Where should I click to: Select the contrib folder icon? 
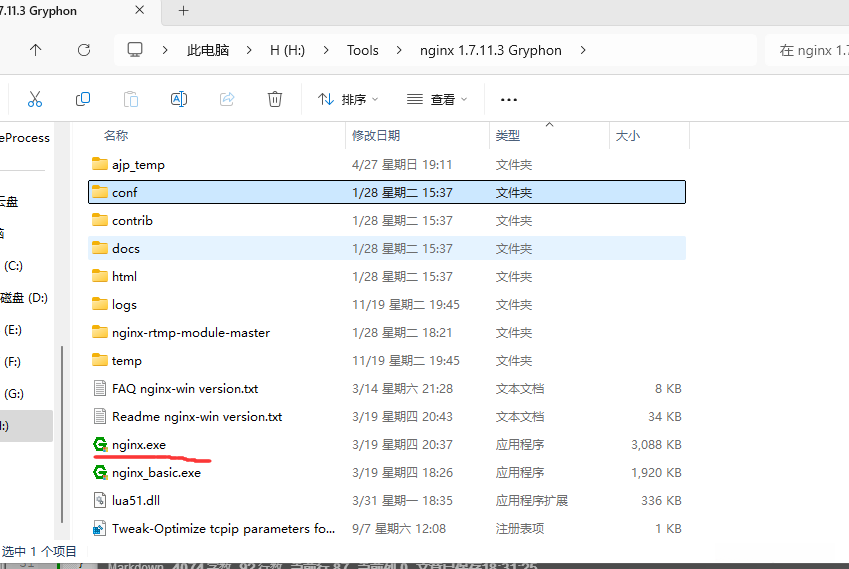[100, 220]
